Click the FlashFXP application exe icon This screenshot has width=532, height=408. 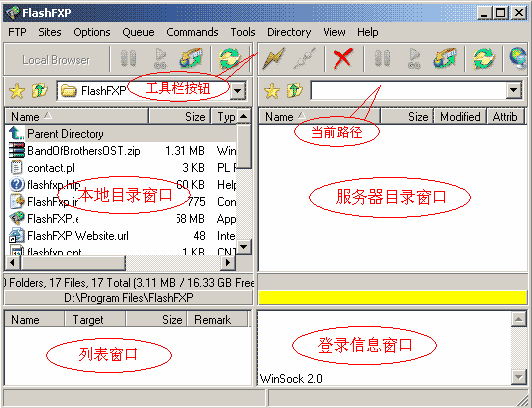(17, 218)
